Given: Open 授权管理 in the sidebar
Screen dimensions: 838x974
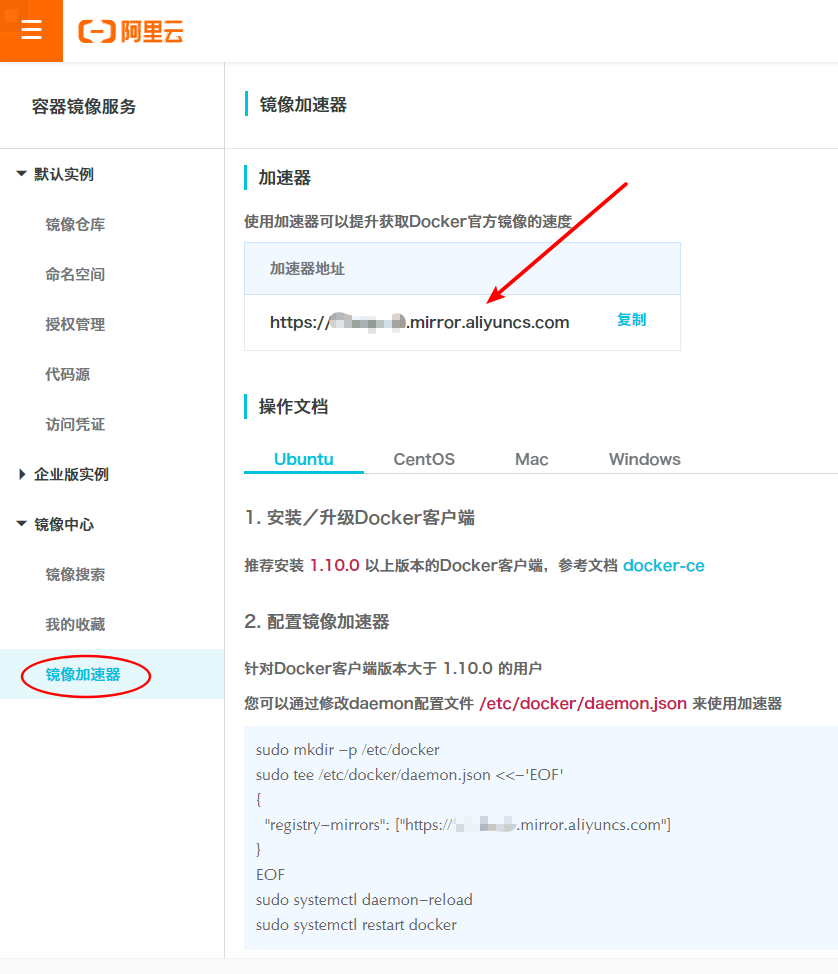Looking at the screenshot, I should [75, 324].
